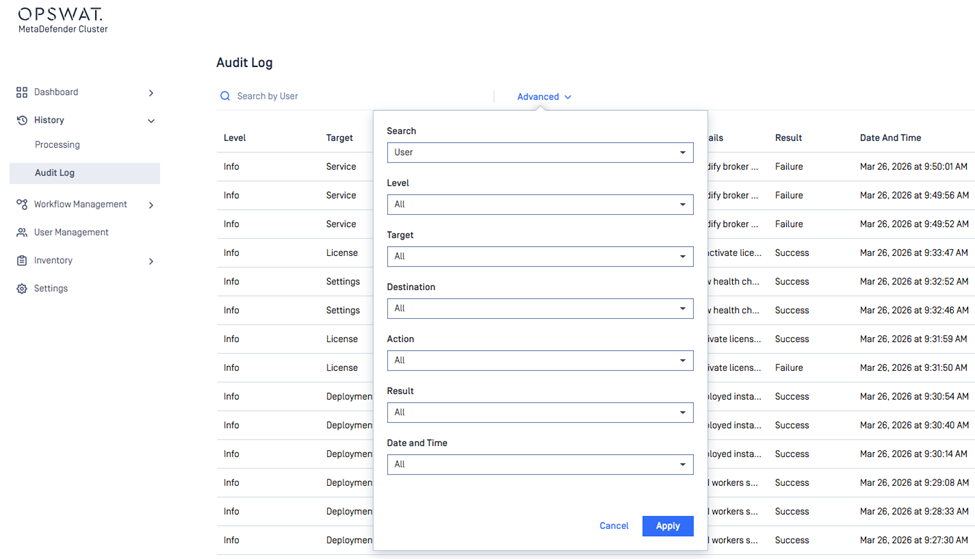Open the Destination filter dropdown
This screenshot has height=559, width=975.
pos(540,308)
